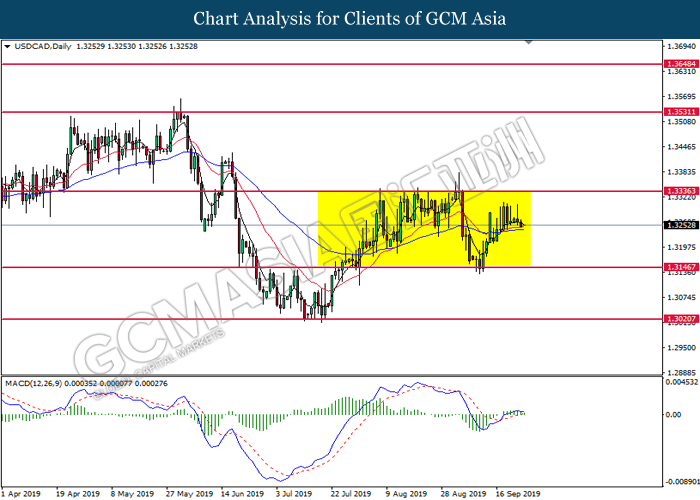The height and width of the screenshot is (500, 700).
Task: Click the 1.33835 price scale value
Action: coord(681,172)
